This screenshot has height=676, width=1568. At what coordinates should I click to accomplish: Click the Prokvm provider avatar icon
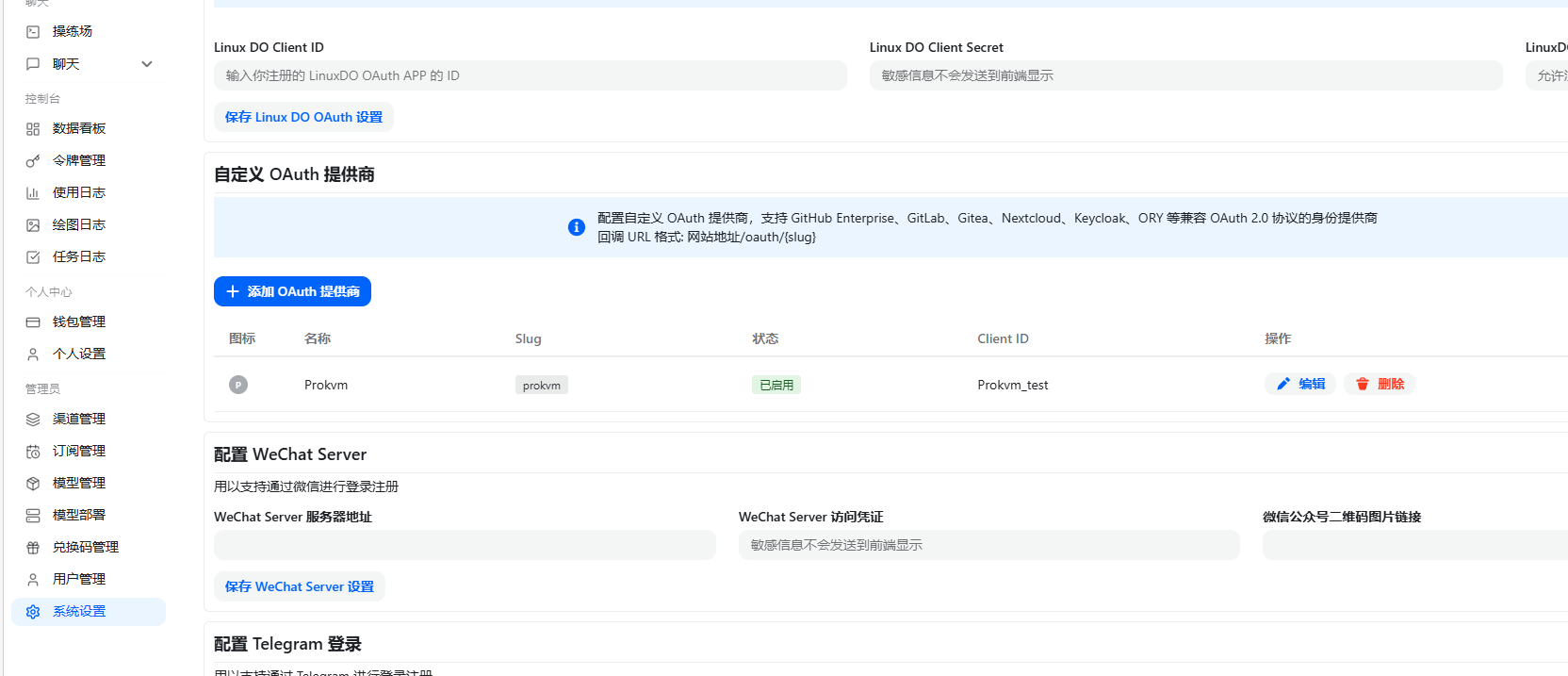(x=238, y=385)
